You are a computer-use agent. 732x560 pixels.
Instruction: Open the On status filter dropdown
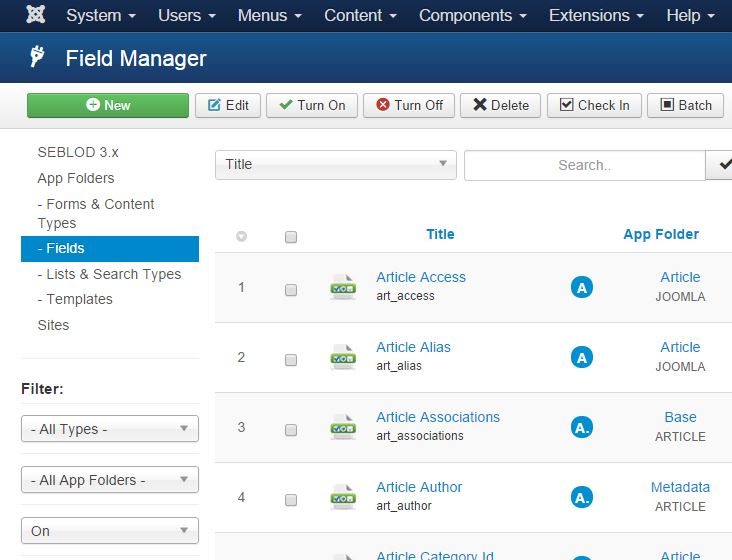tap(110, 531)
